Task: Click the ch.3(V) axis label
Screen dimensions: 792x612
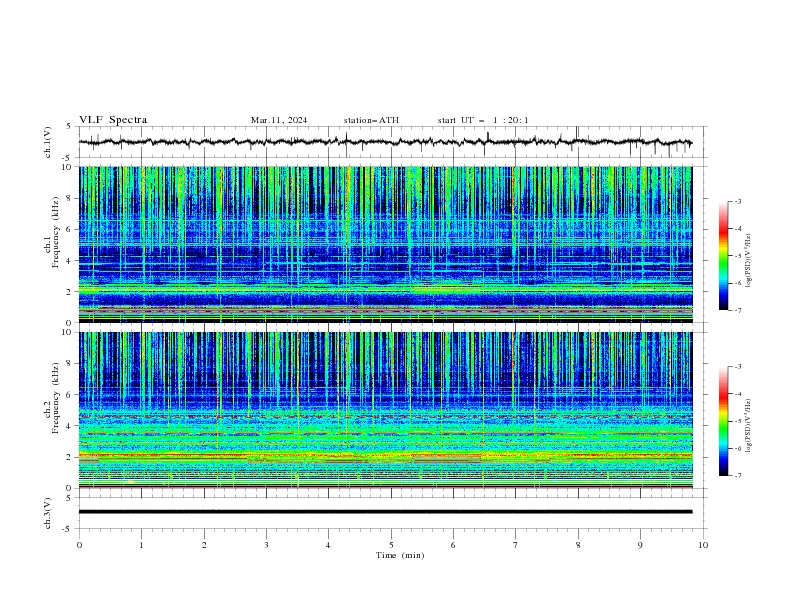Action: click(x=48, y=513)
